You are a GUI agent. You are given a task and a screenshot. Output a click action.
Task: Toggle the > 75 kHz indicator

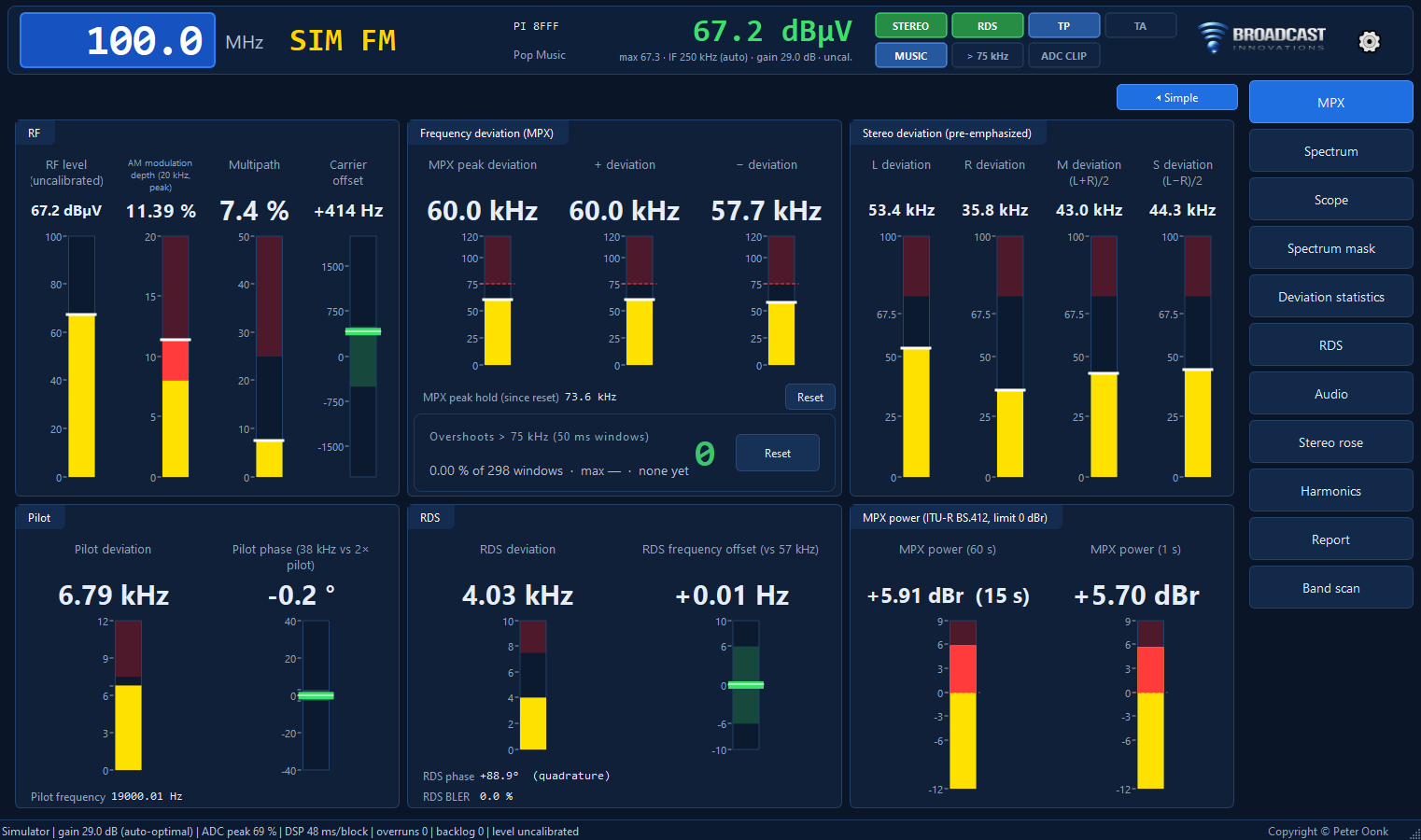987,56
